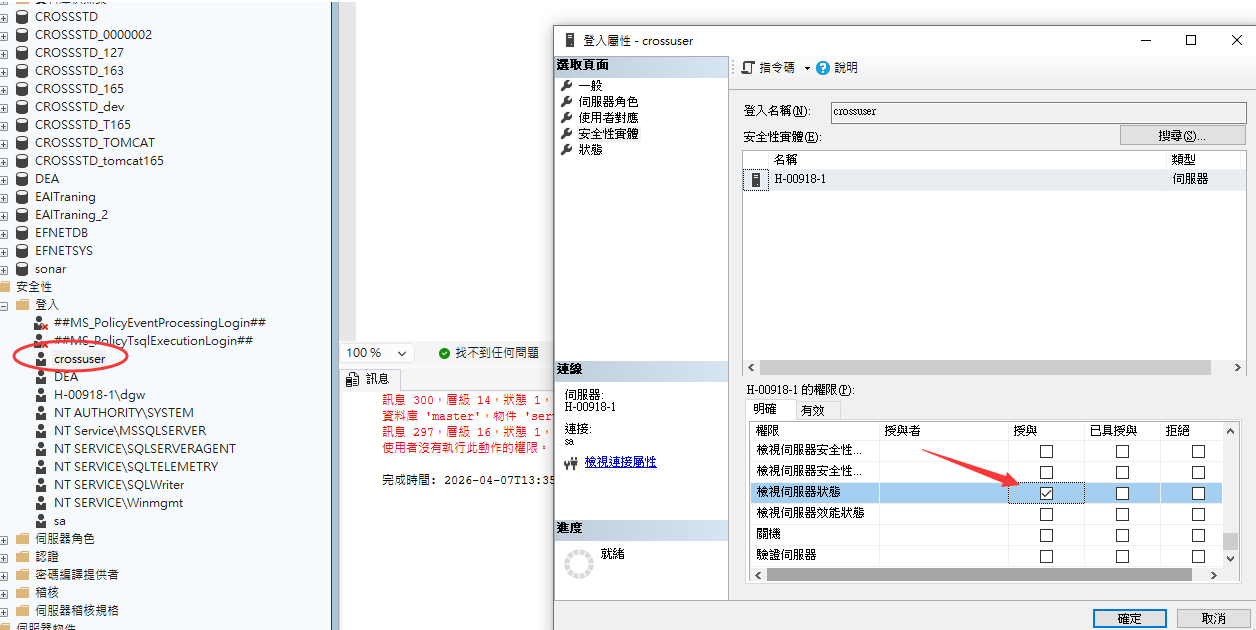Select the 使用者對應 page

tap(607, 118)
